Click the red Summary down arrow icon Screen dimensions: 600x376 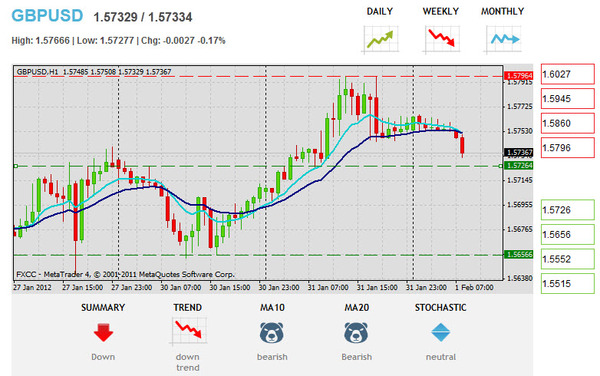[x=103, y=332]
